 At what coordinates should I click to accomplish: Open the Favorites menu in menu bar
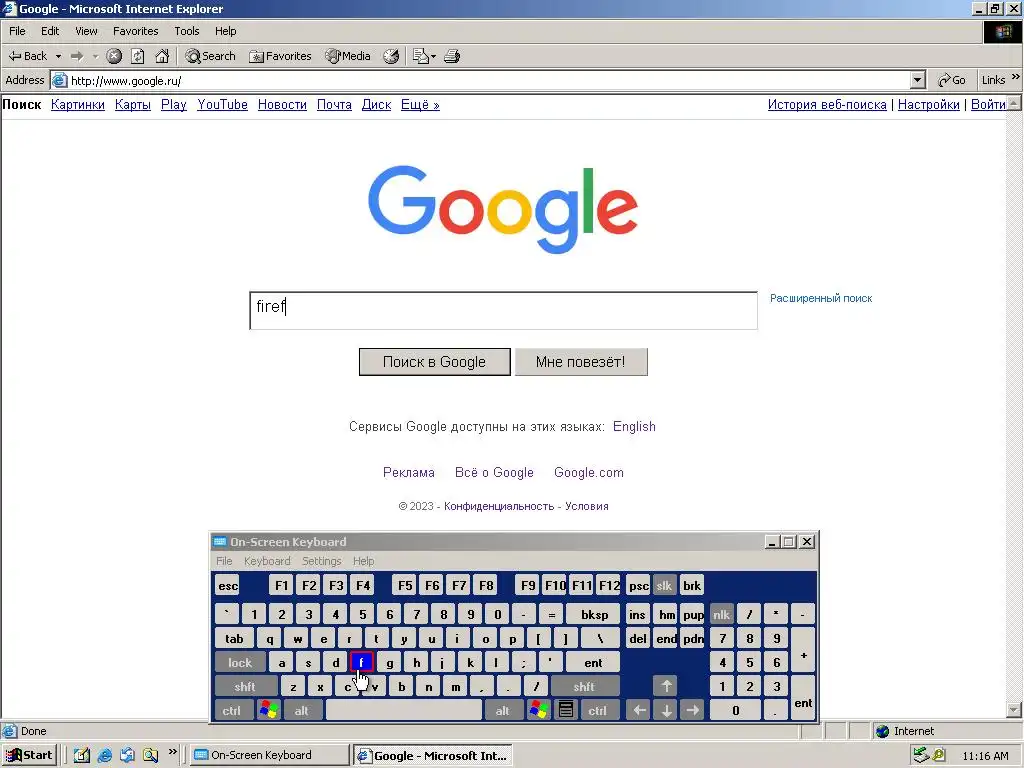pyautogui.click(x=135, y=31)
